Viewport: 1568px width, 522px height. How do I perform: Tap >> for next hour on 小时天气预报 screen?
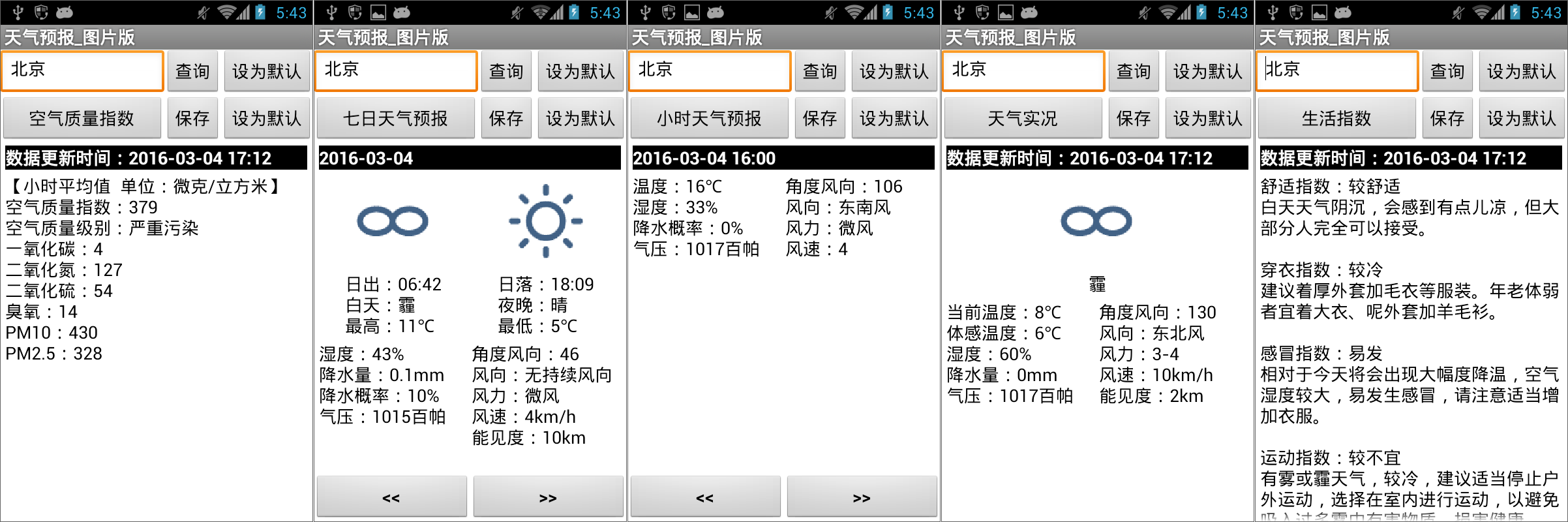point(862,497)
